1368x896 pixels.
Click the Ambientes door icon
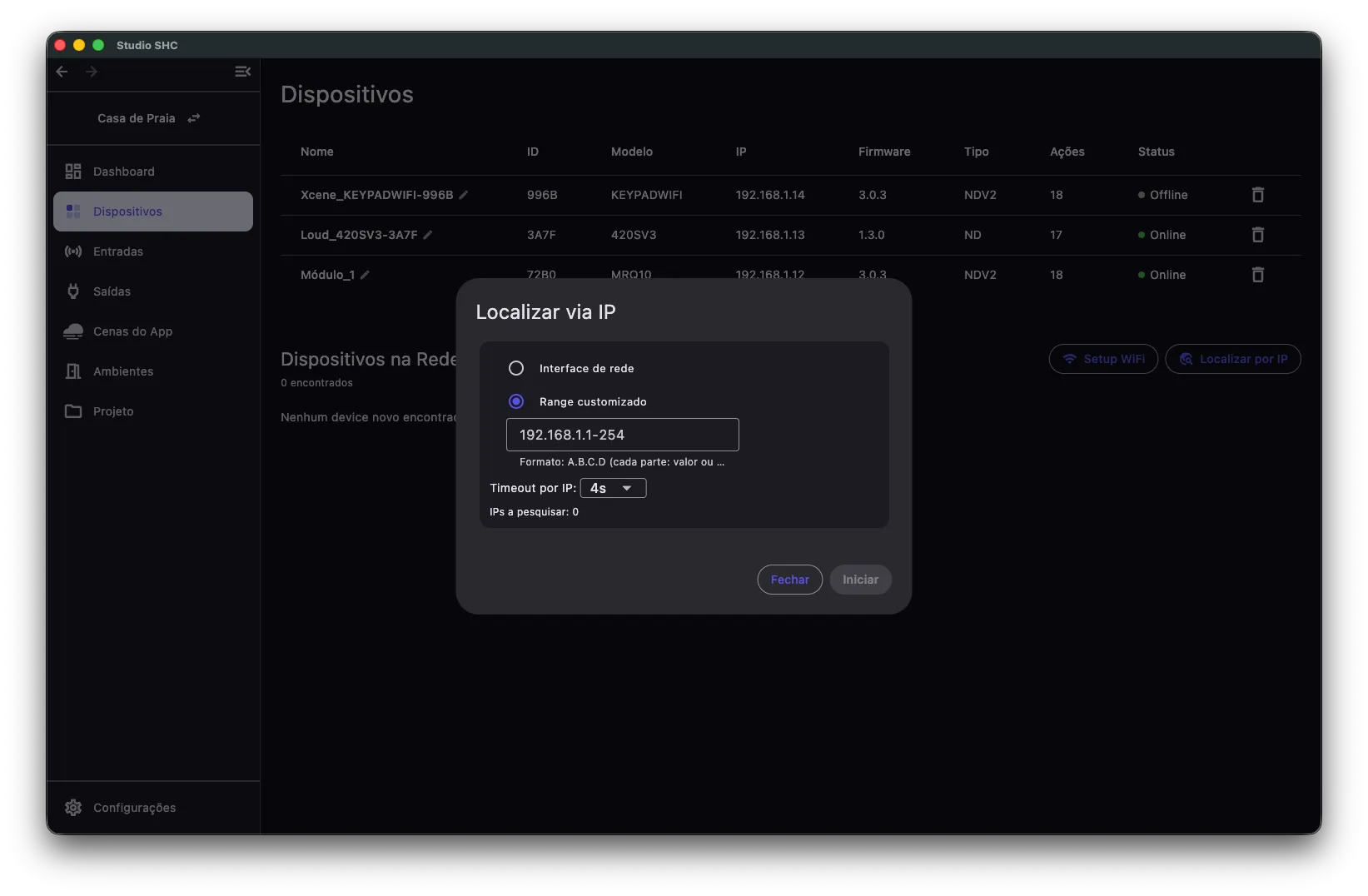pos(73,371)
